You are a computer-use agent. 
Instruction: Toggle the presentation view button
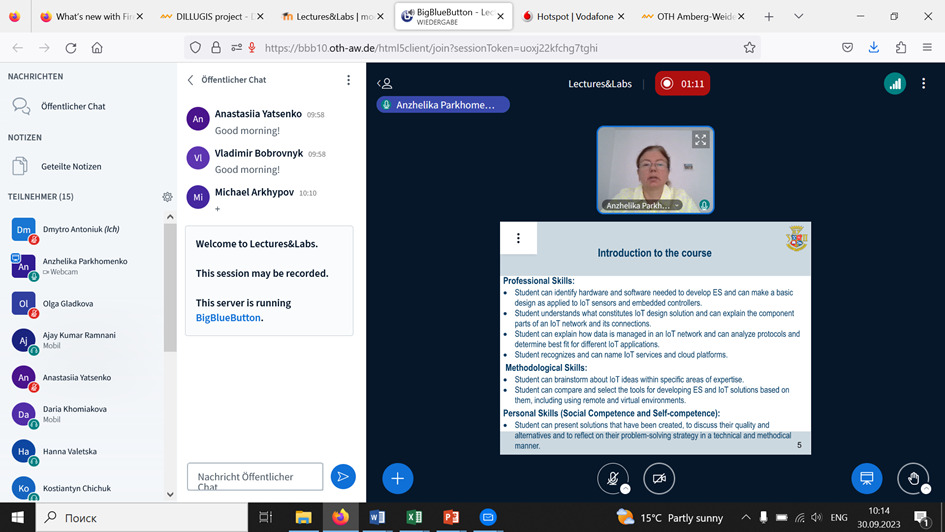(866, 478)
